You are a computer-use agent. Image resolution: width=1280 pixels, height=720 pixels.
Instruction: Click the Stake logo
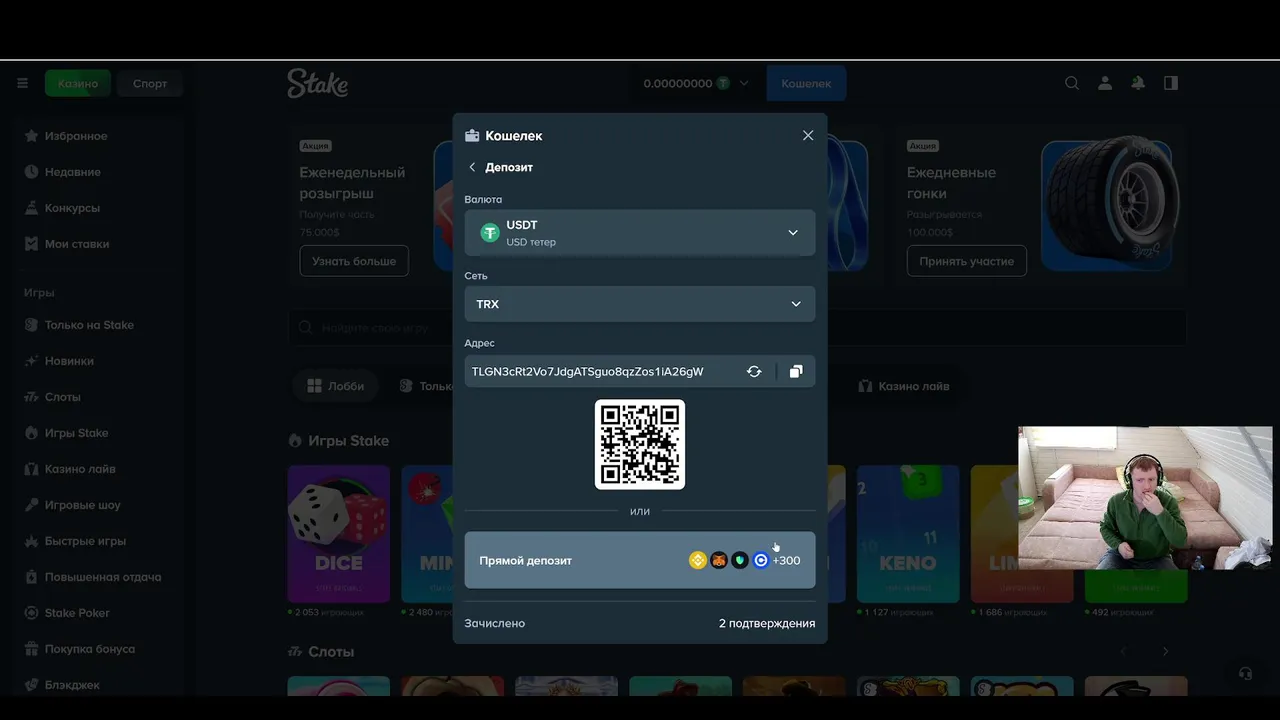[317, 83]
